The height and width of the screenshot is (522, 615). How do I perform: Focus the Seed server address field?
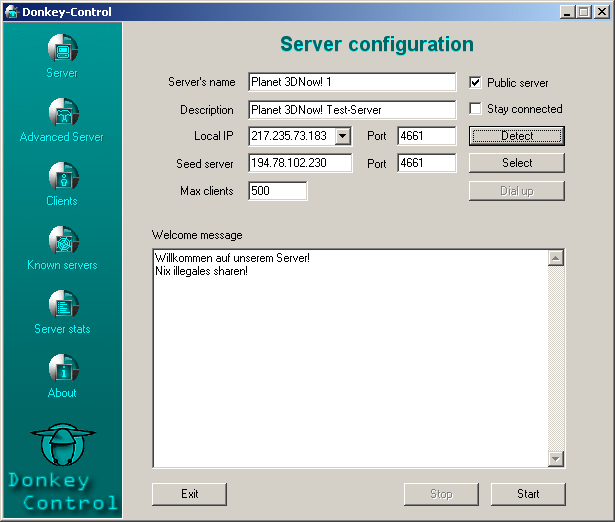tap(300, 163)
